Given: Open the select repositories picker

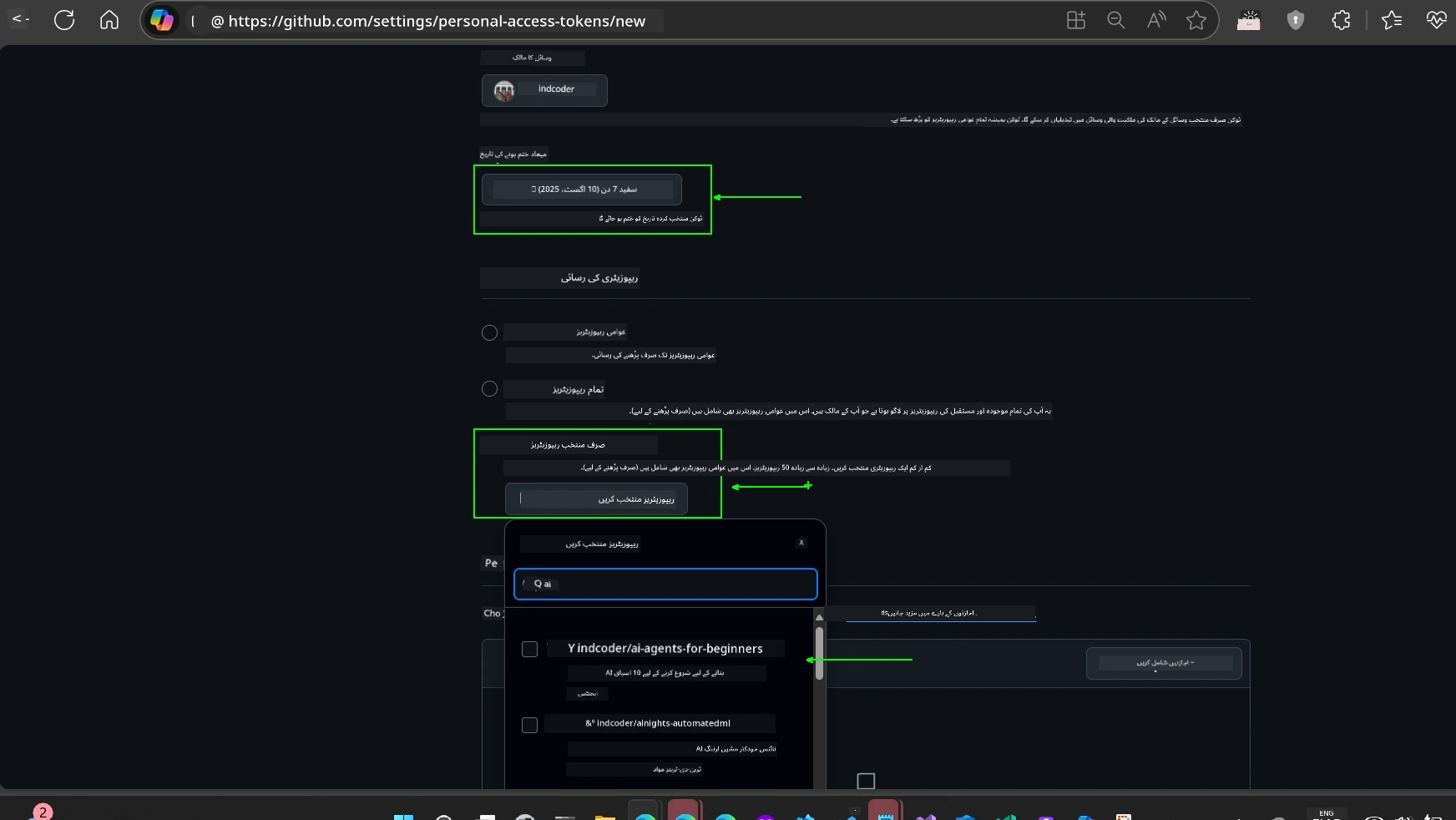Looking at the screenshot, I should pyautogui.click(x=596, y=499).
